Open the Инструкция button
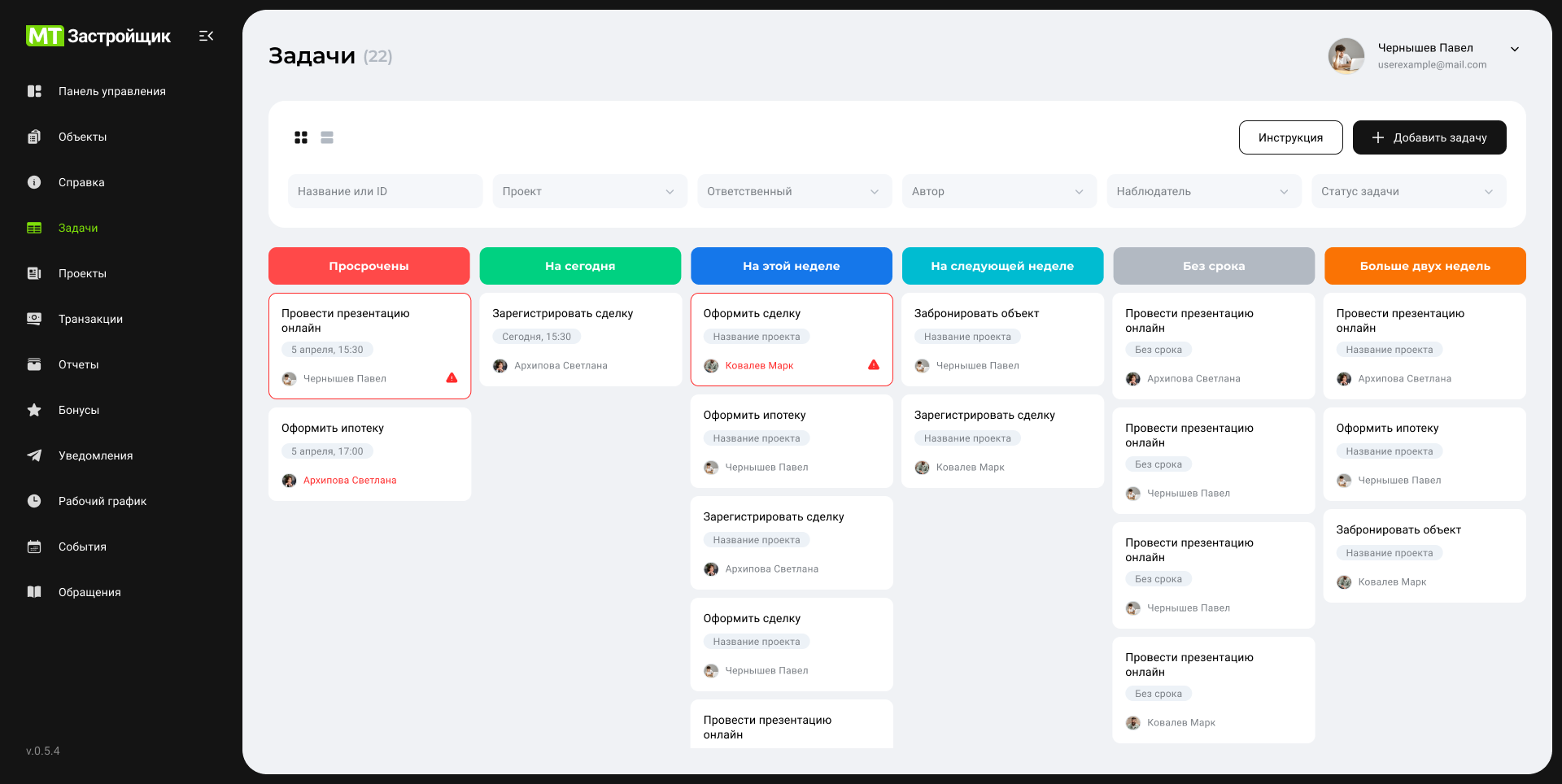The height and width of the screenshot is (784, 1562). [1290, 137]
